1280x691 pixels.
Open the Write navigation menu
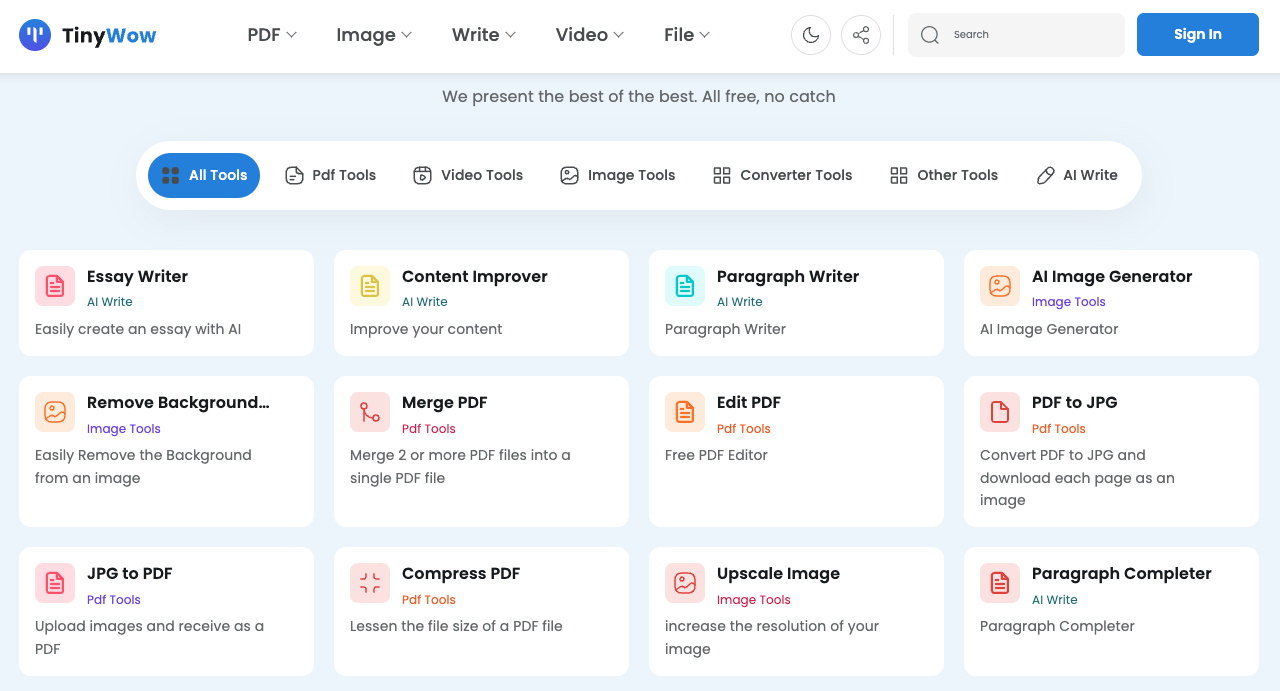coord(484,35)
